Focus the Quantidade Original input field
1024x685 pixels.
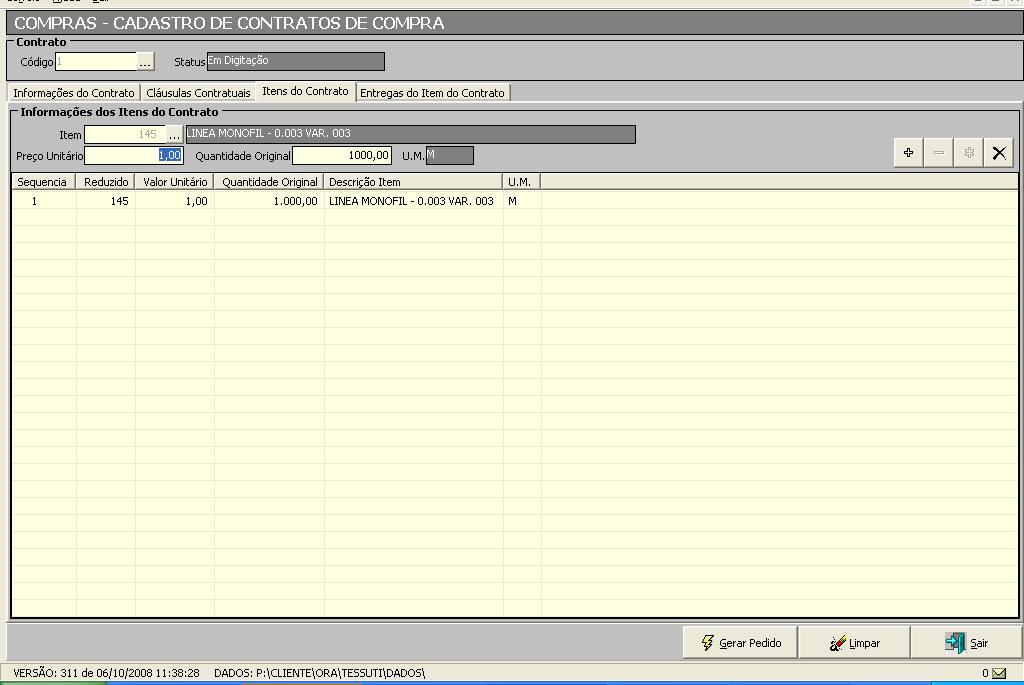[x=341, y=155]
